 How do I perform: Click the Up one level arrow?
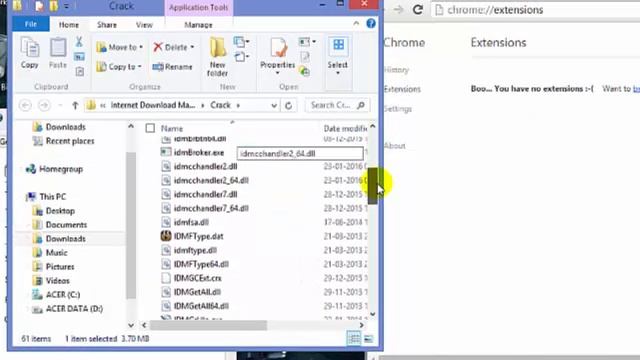[75, 105]
